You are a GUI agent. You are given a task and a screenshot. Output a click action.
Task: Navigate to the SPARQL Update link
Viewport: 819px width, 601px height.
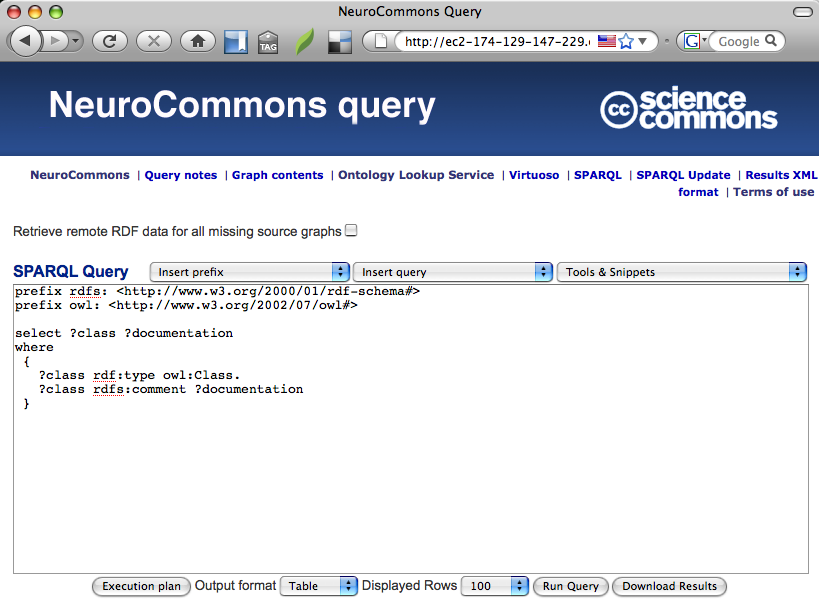(x=683, y=175)
